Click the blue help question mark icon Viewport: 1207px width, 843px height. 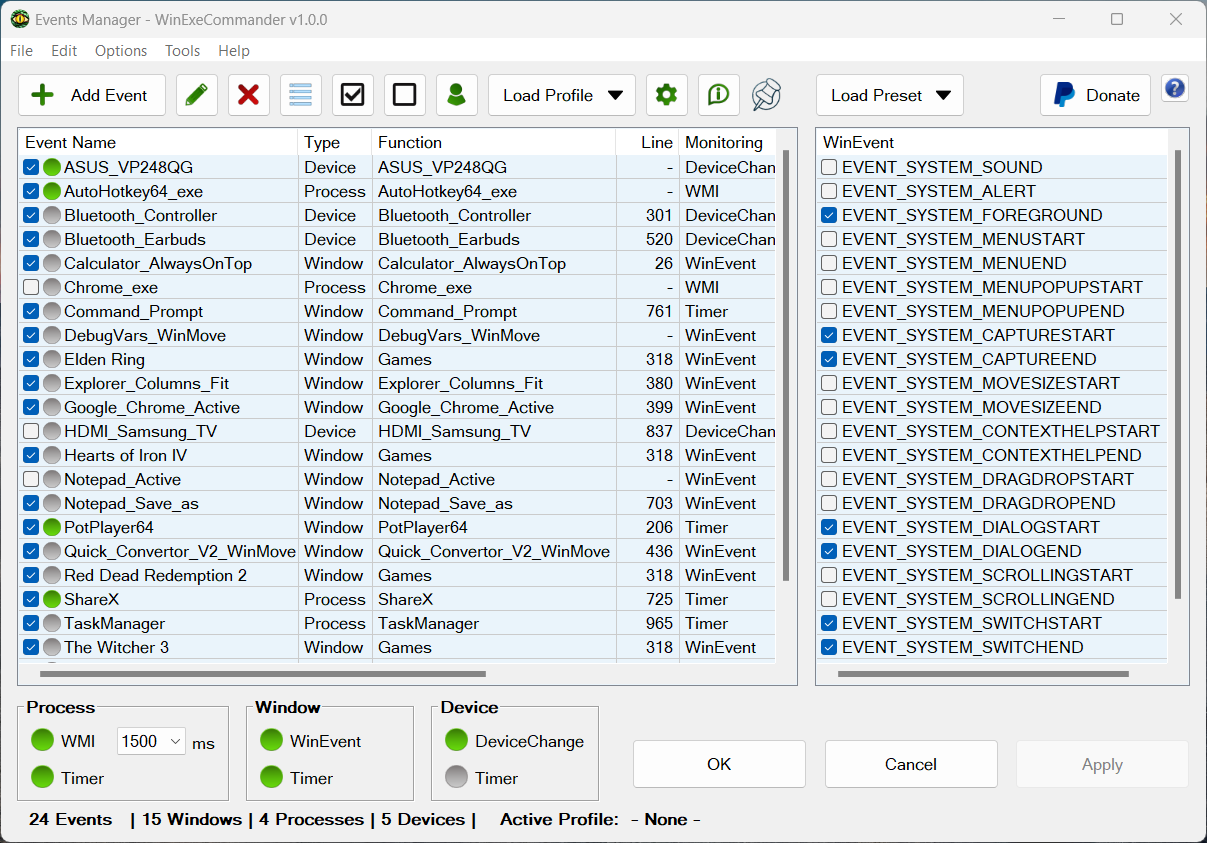(1175, 88)
